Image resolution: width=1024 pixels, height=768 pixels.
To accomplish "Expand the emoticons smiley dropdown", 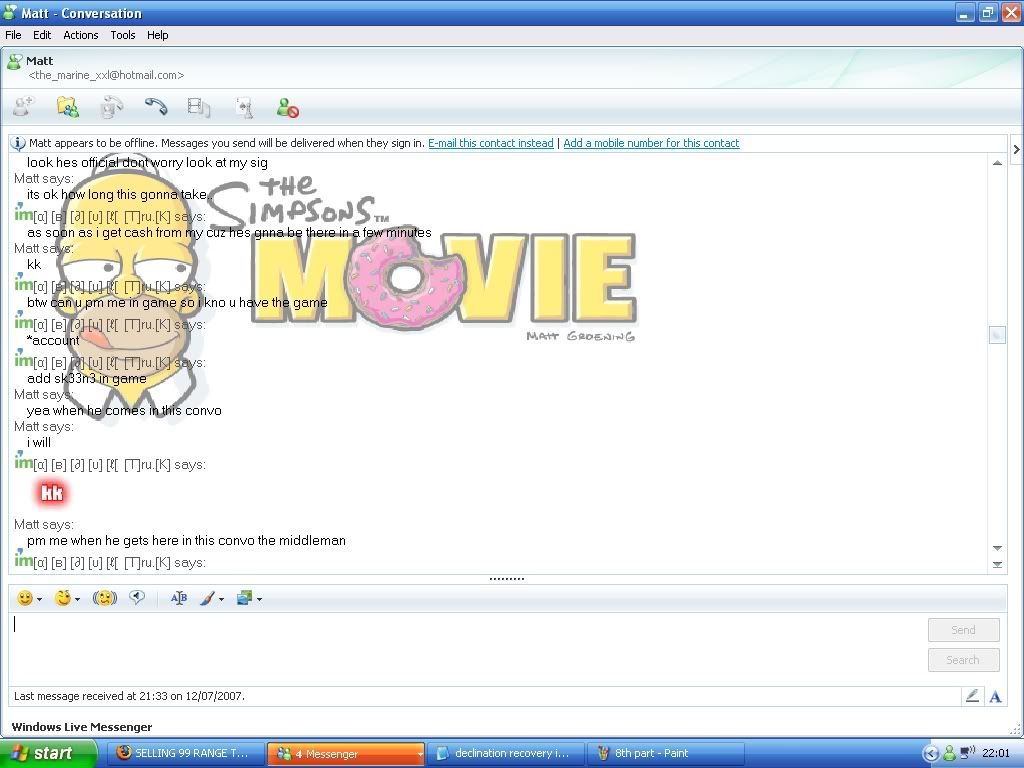I will point(39,599).
